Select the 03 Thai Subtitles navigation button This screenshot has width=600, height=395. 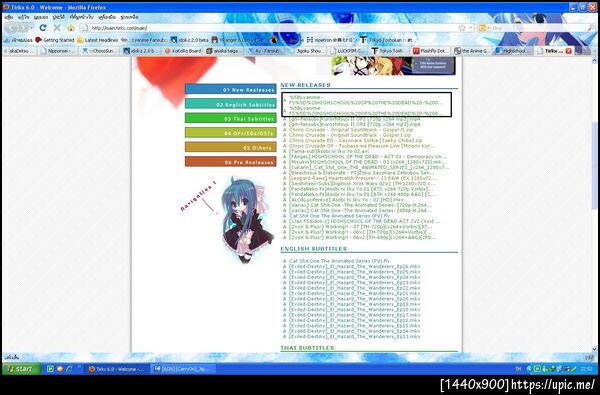coord(230,118)
